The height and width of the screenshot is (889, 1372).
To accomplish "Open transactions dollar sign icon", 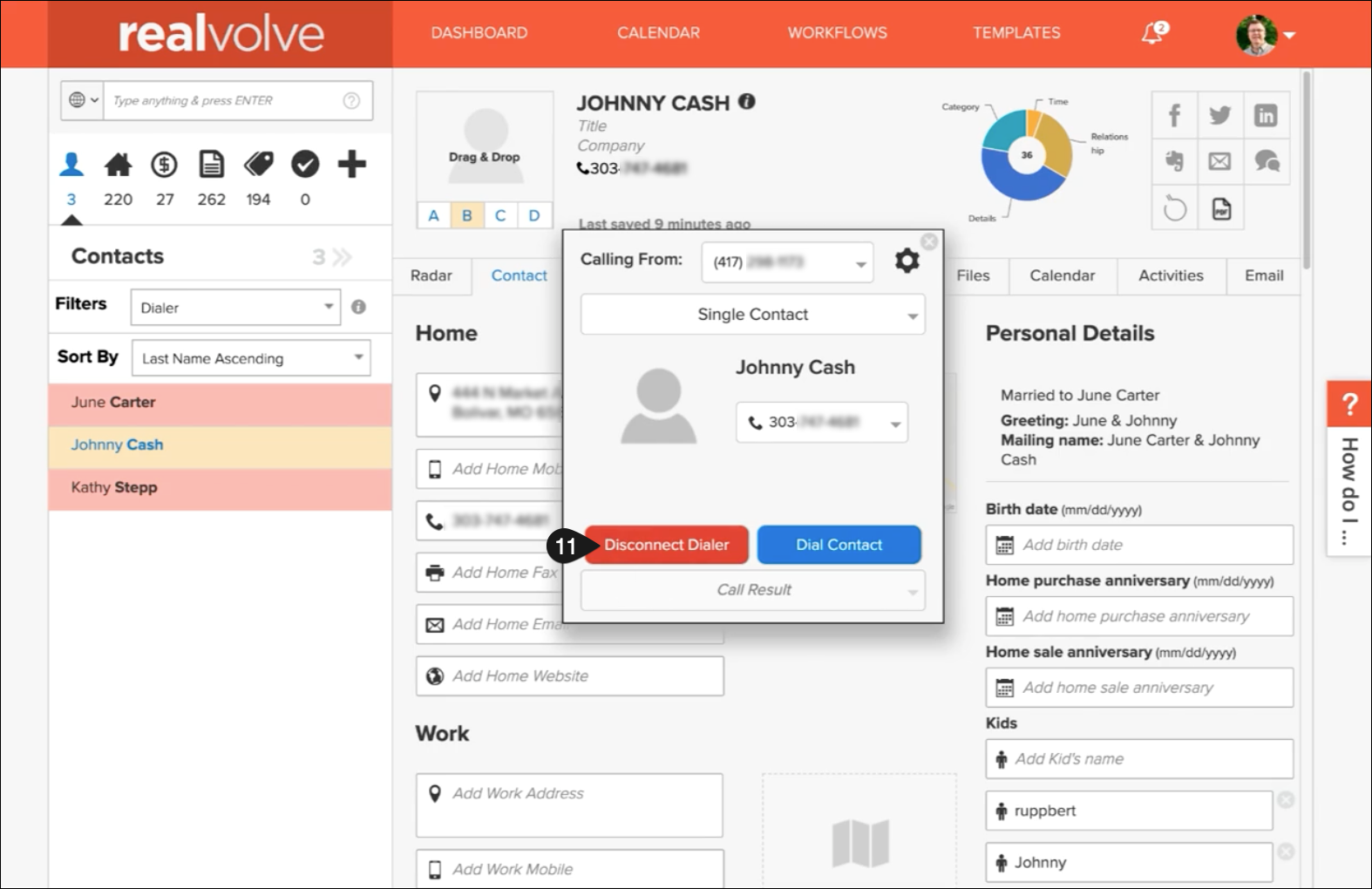I will pyautogui.click(x=164, y=164).
